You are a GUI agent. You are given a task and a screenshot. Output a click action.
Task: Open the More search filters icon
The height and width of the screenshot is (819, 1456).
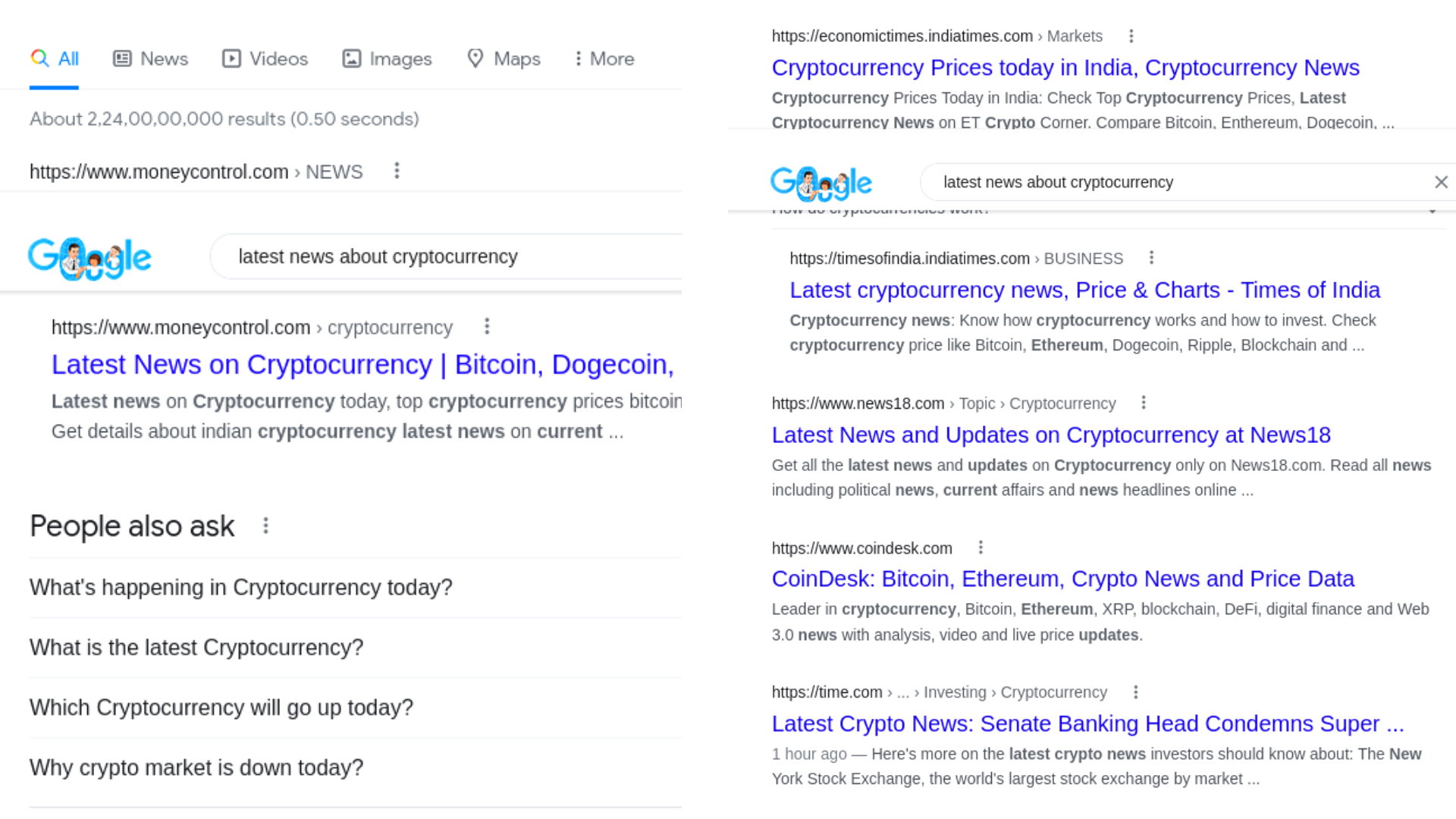click(x=579, y=58)
